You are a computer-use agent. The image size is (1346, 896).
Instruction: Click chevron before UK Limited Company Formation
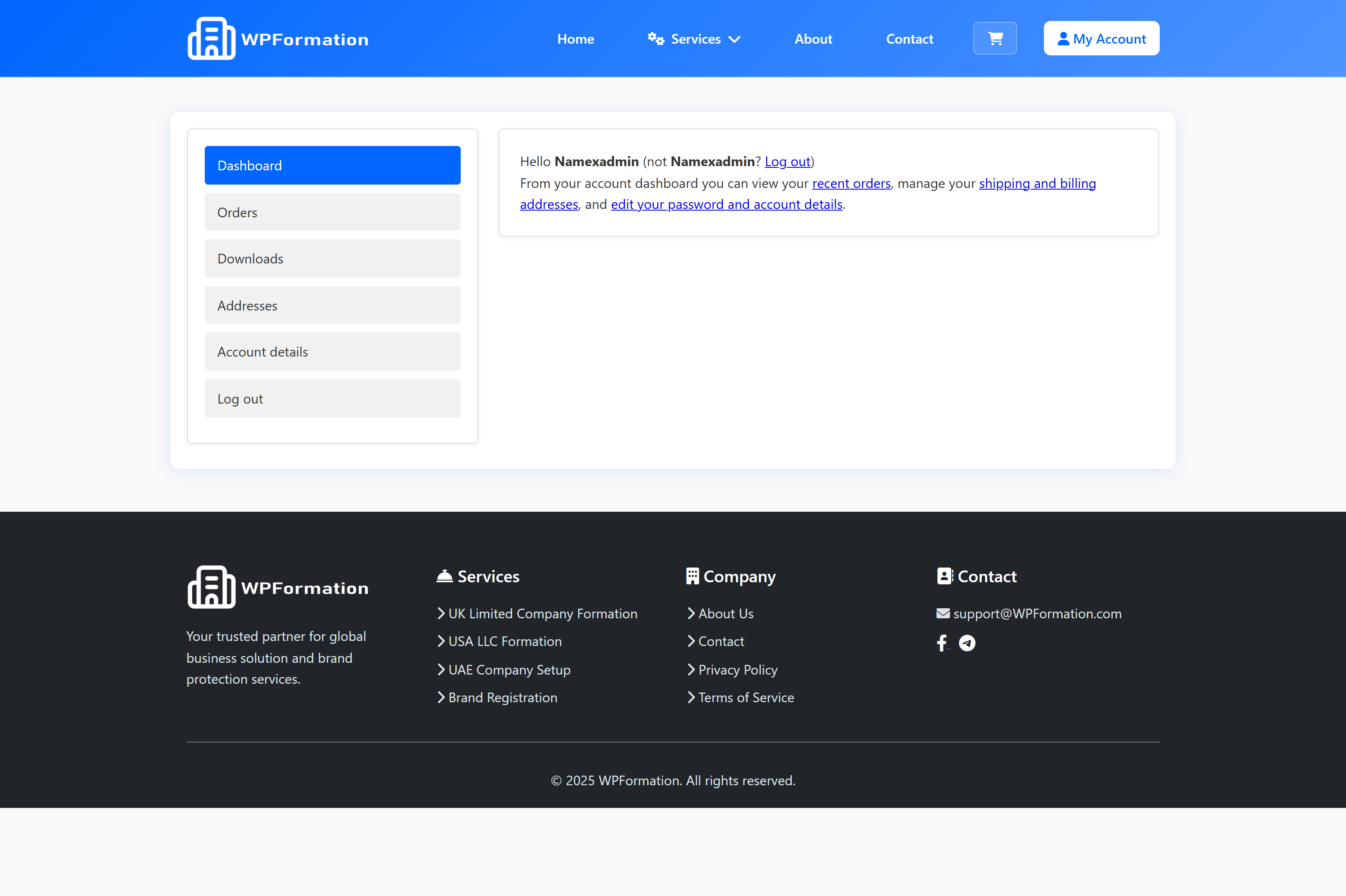(x=441, y=613)
